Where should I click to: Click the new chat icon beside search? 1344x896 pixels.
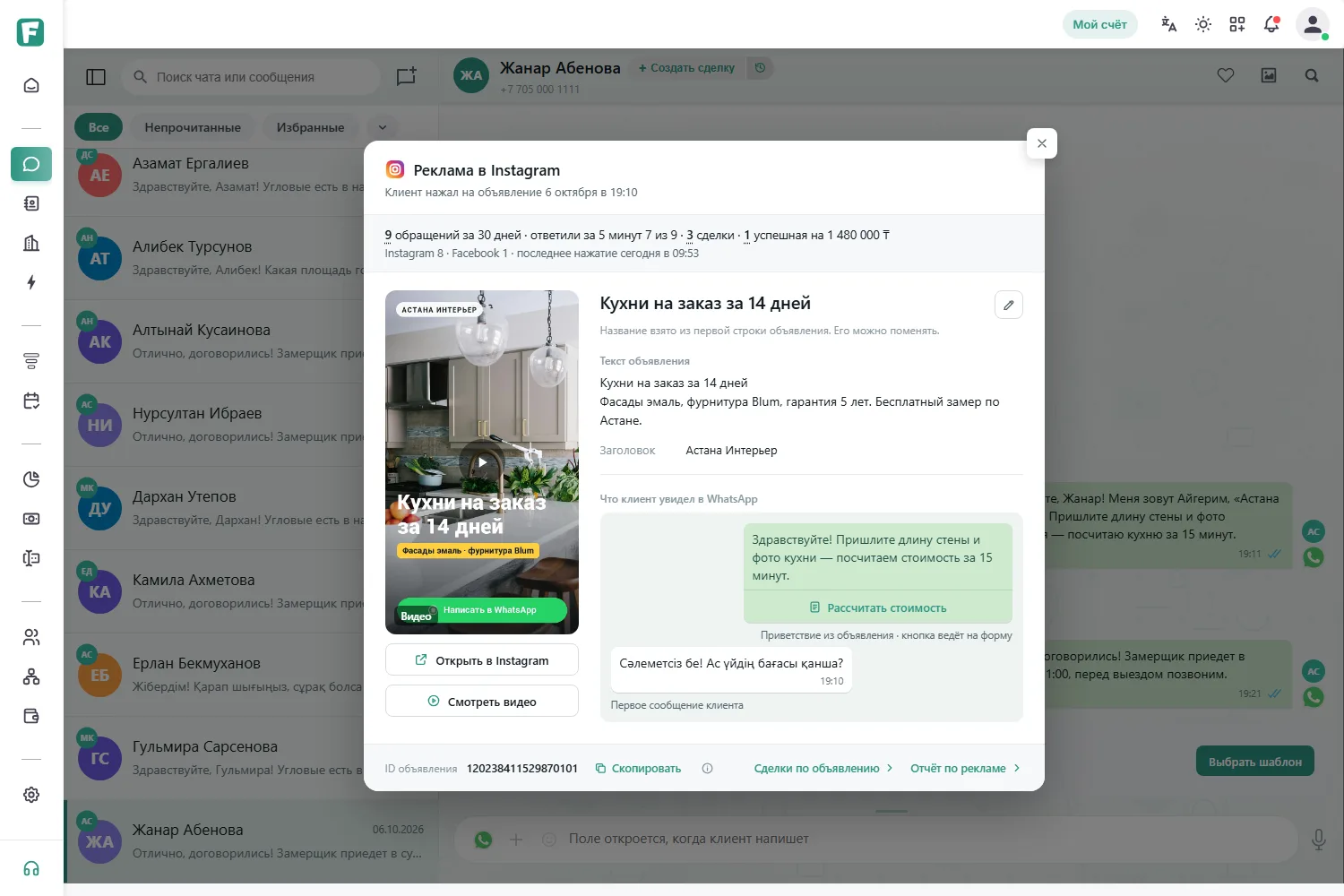[406, 77]
